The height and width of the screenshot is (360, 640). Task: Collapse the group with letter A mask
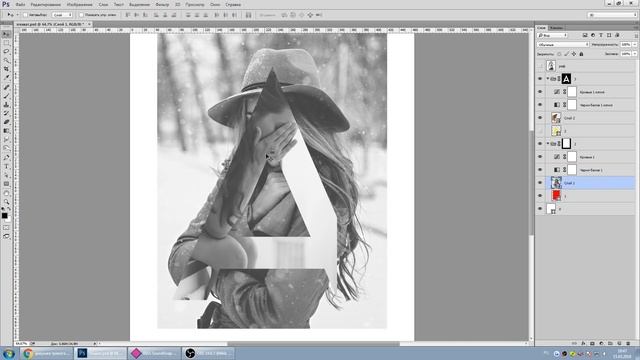(548, 79)
